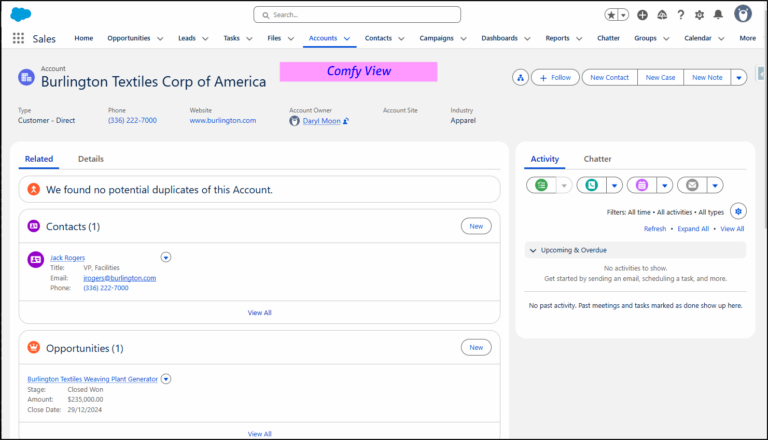The height and width of the screenshot is (440, 768).
Task: Open Jack Rogers row actions dropdown
Action: pos(166,257)
